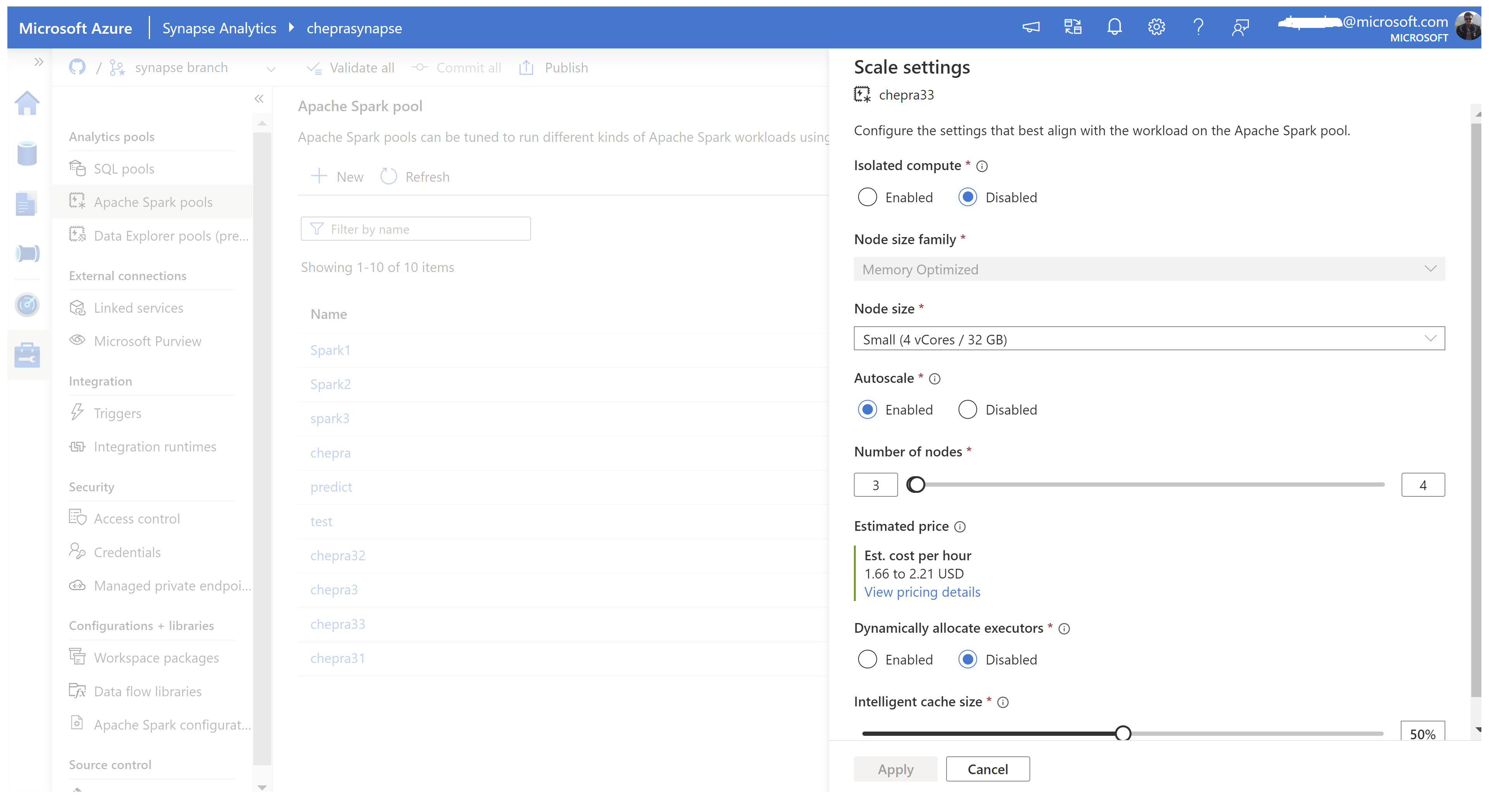This screenshot has width=1512, height=804.
Task: Expand the synapse branch selector
Action: tap(271, 69)
